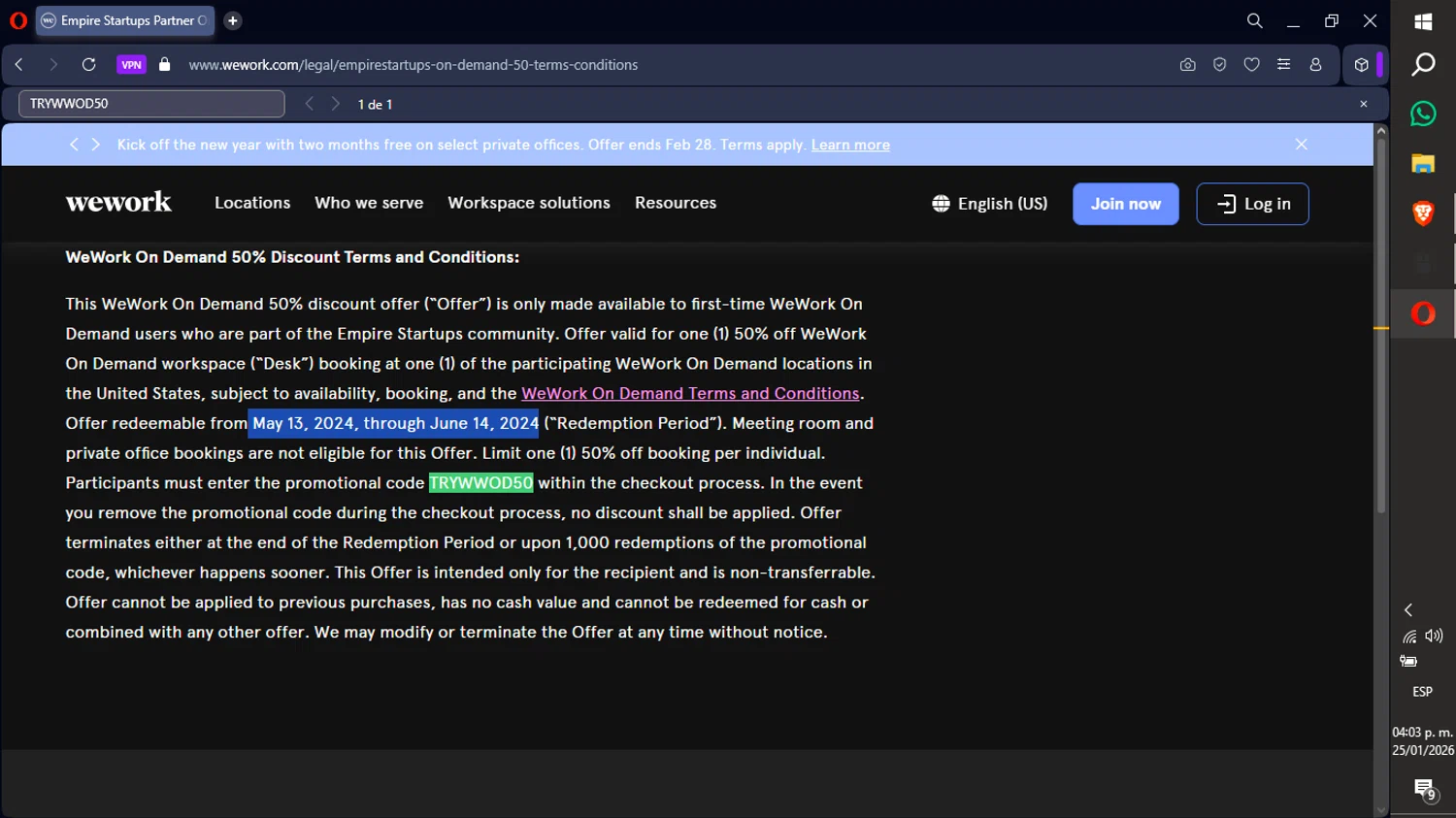Viewport: 1456px width, 818px height.
Task: Open Who we serve menu
Action: click(x=369, y=203)
